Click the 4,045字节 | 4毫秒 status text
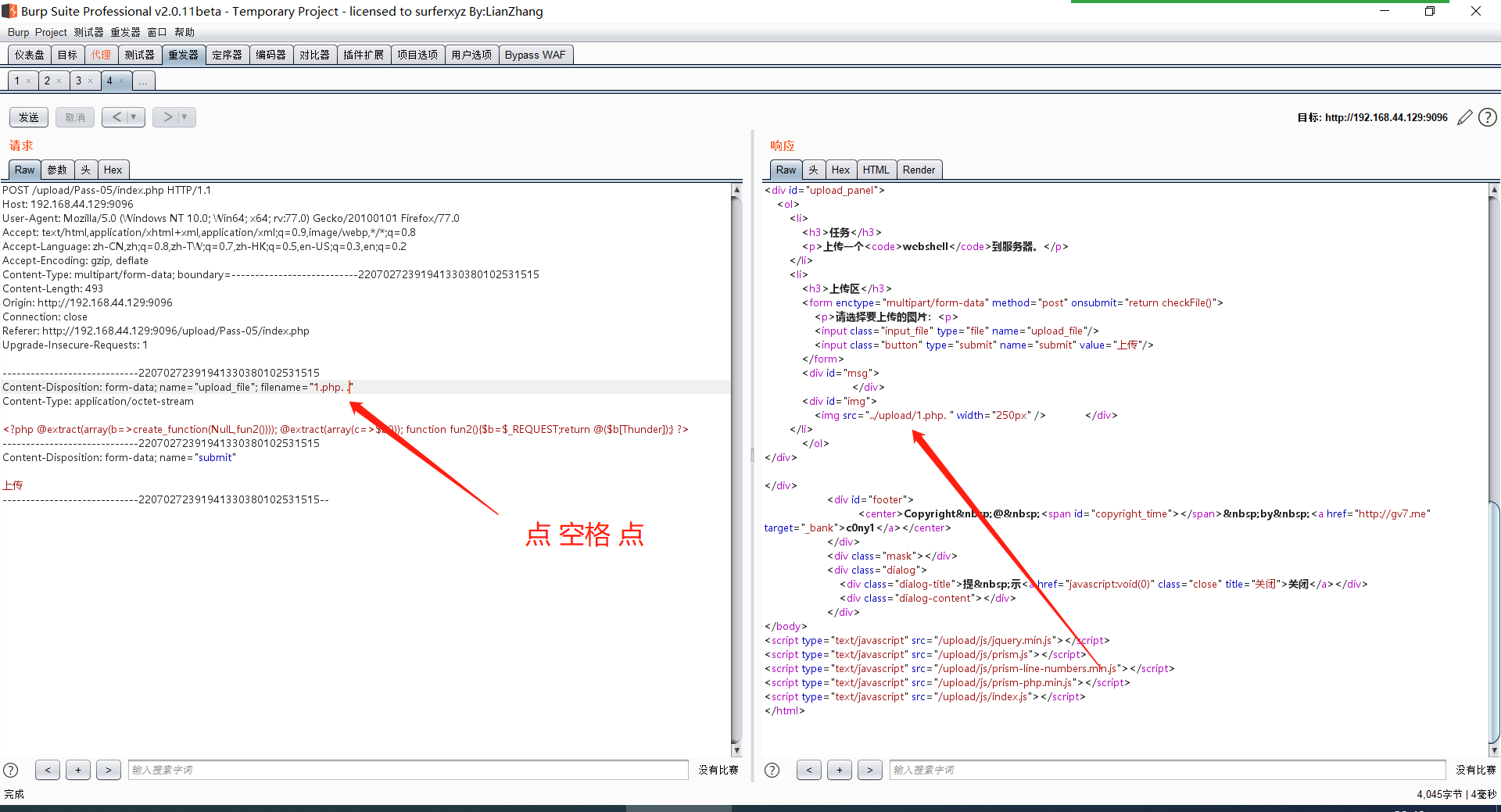Image resolution: width=1501 pixels, height=812 pixels. 1456,794
